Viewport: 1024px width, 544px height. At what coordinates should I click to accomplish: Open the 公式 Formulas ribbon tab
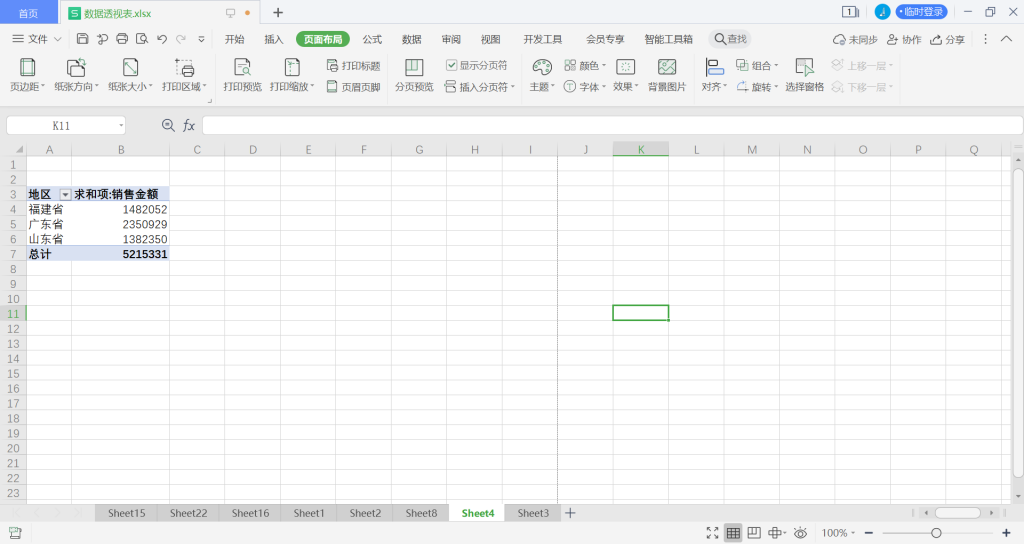pos(372,40)
